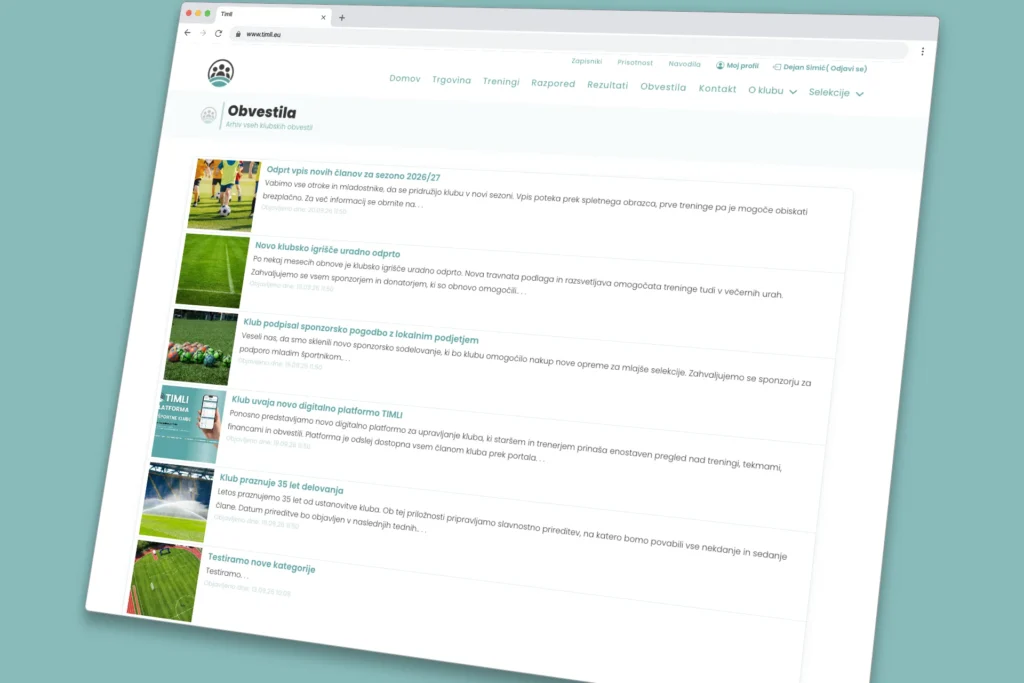The width and height of the screenshot is (1024, 683).
Task: Open article 'Odprt vpis novih članov za sezono 2026/27'
Action: 353,174
